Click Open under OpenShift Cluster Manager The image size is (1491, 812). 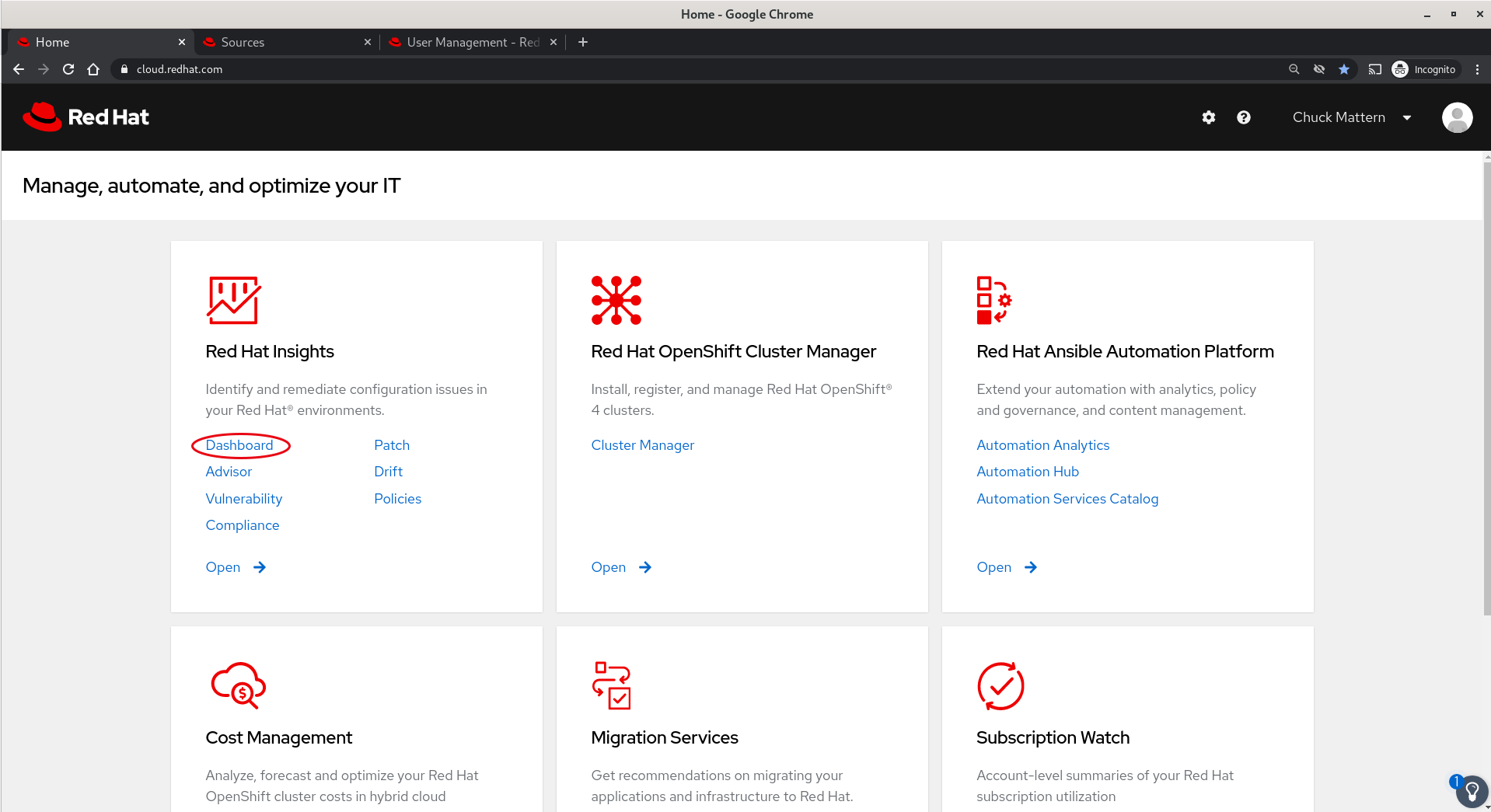click(622, 567)
